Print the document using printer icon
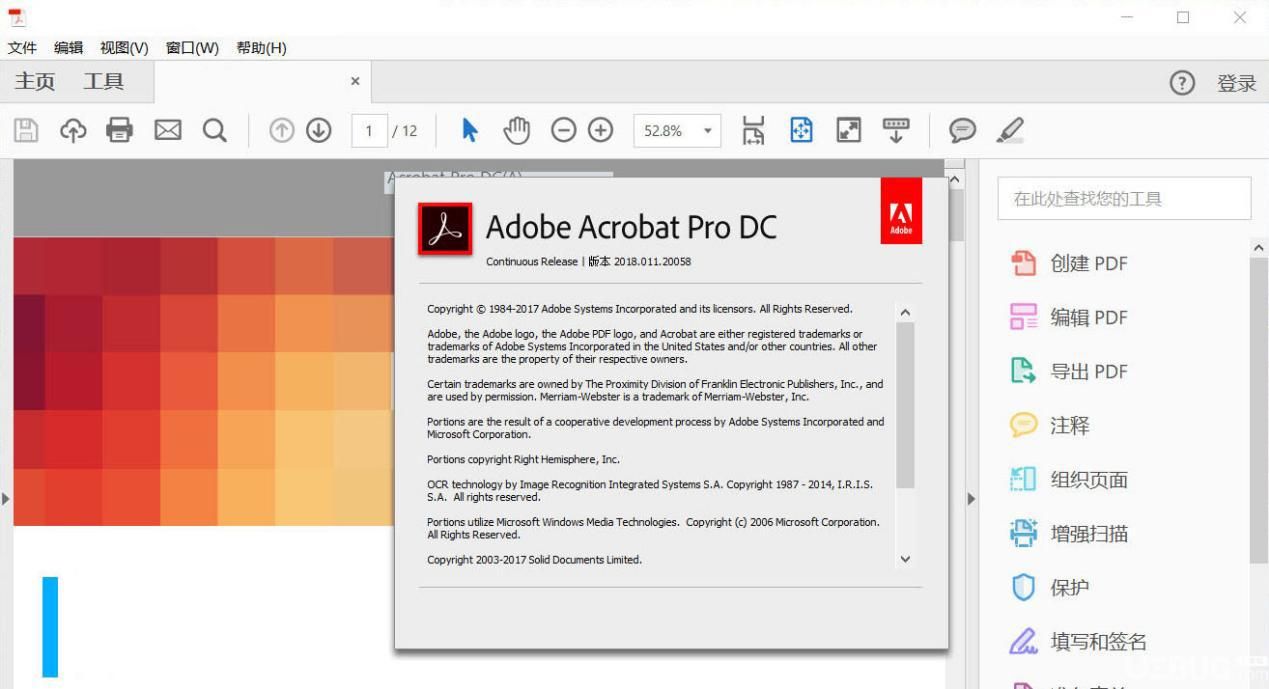 tap(120, 130)
